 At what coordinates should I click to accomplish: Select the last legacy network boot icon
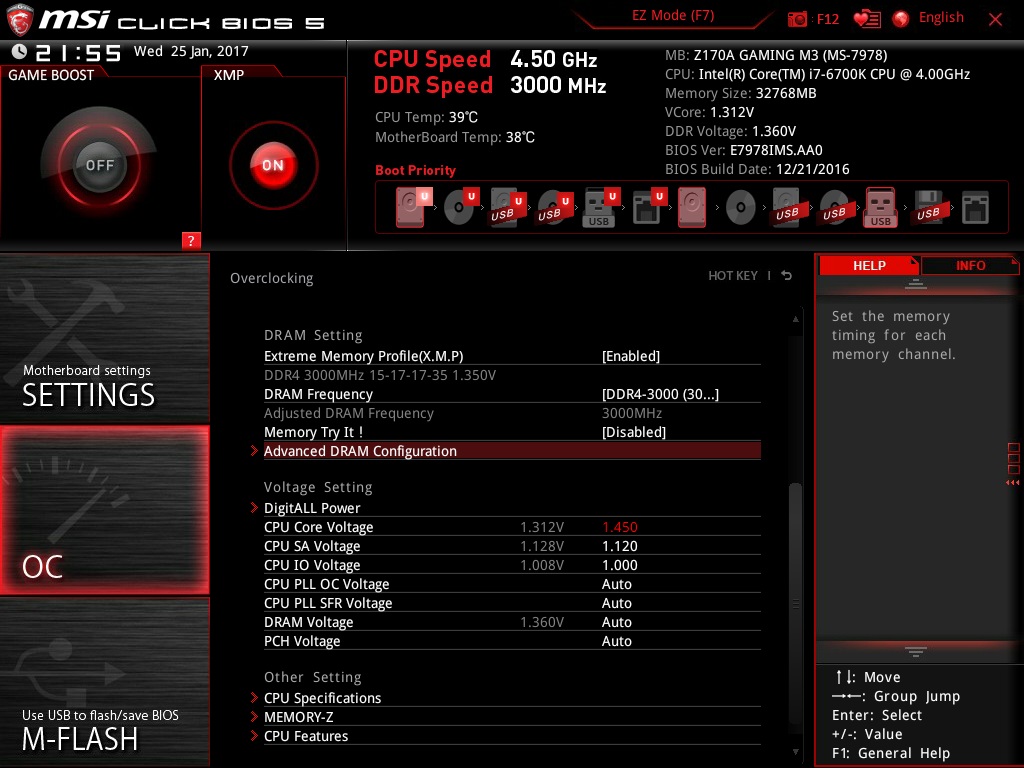click(x=975, y=208)
